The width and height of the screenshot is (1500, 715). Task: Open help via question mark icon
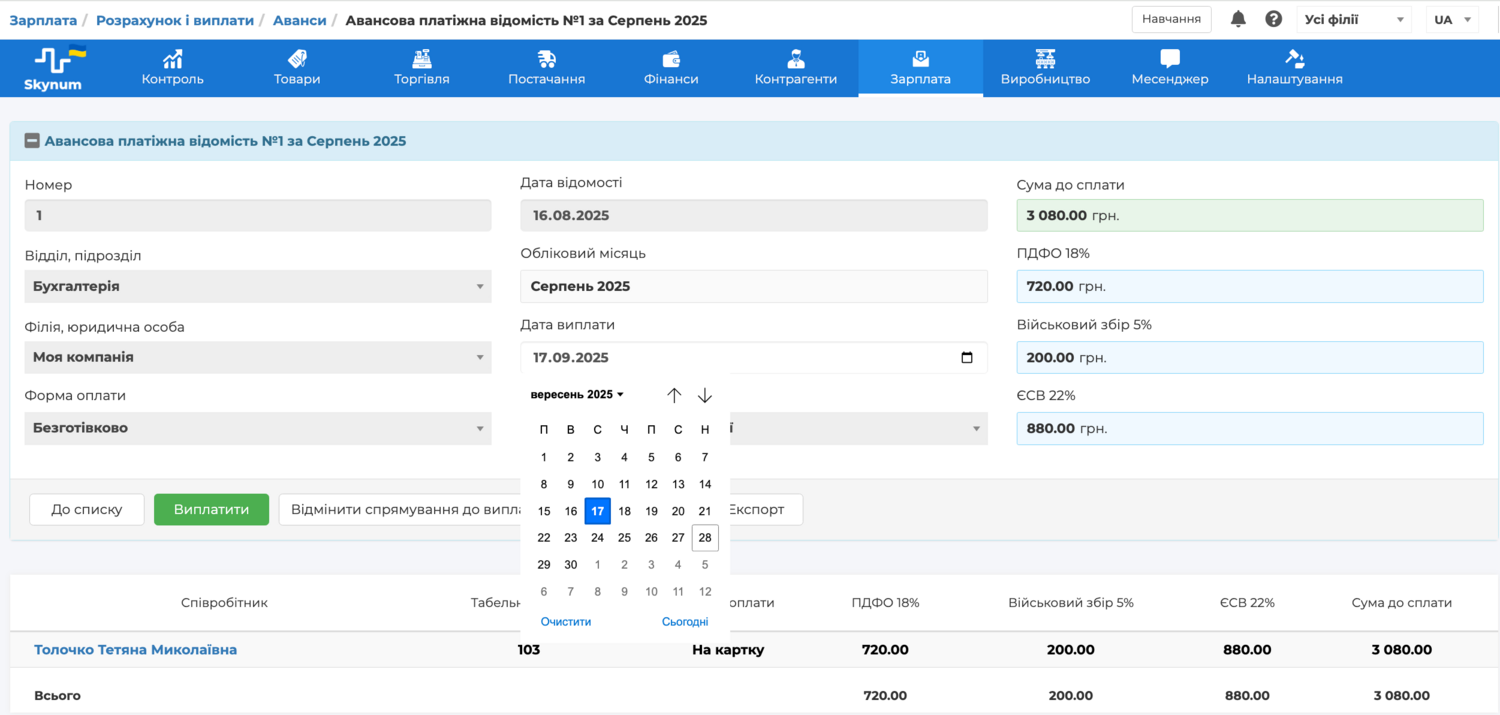click(x=1273, y=19)
